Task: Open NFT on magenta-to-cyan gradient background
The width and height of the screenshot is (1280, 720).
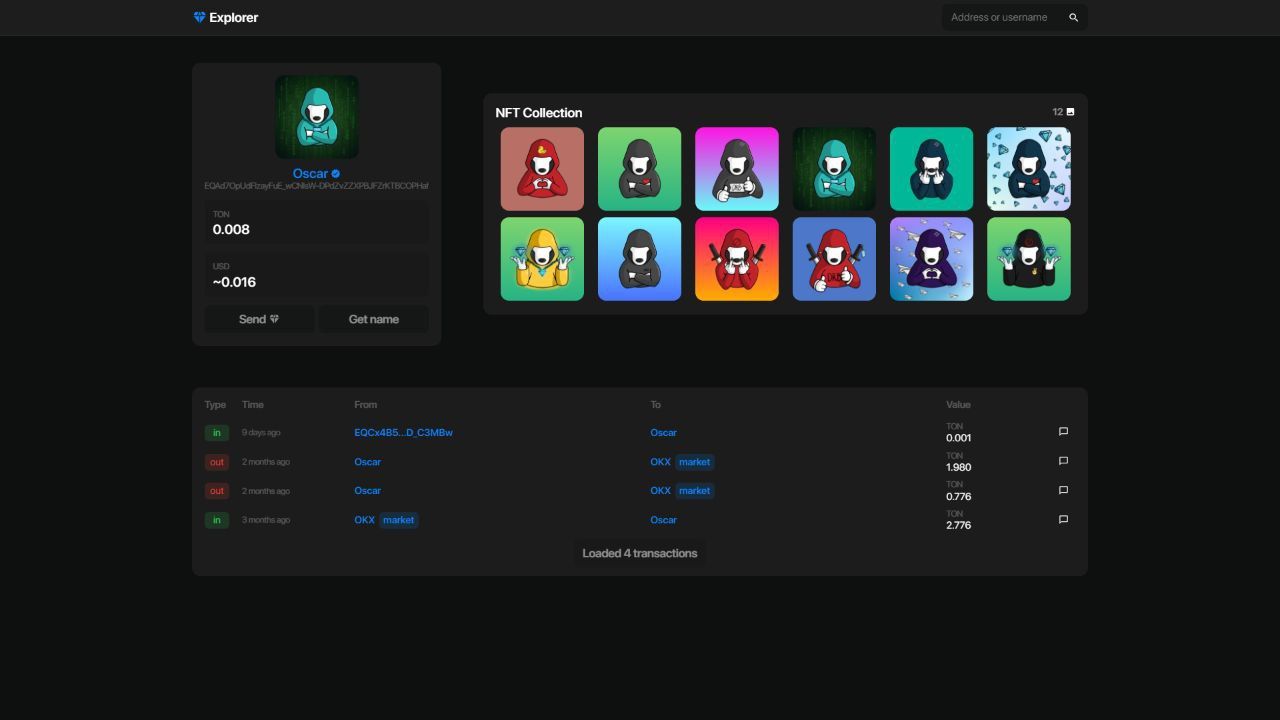Action: point(737,169)
